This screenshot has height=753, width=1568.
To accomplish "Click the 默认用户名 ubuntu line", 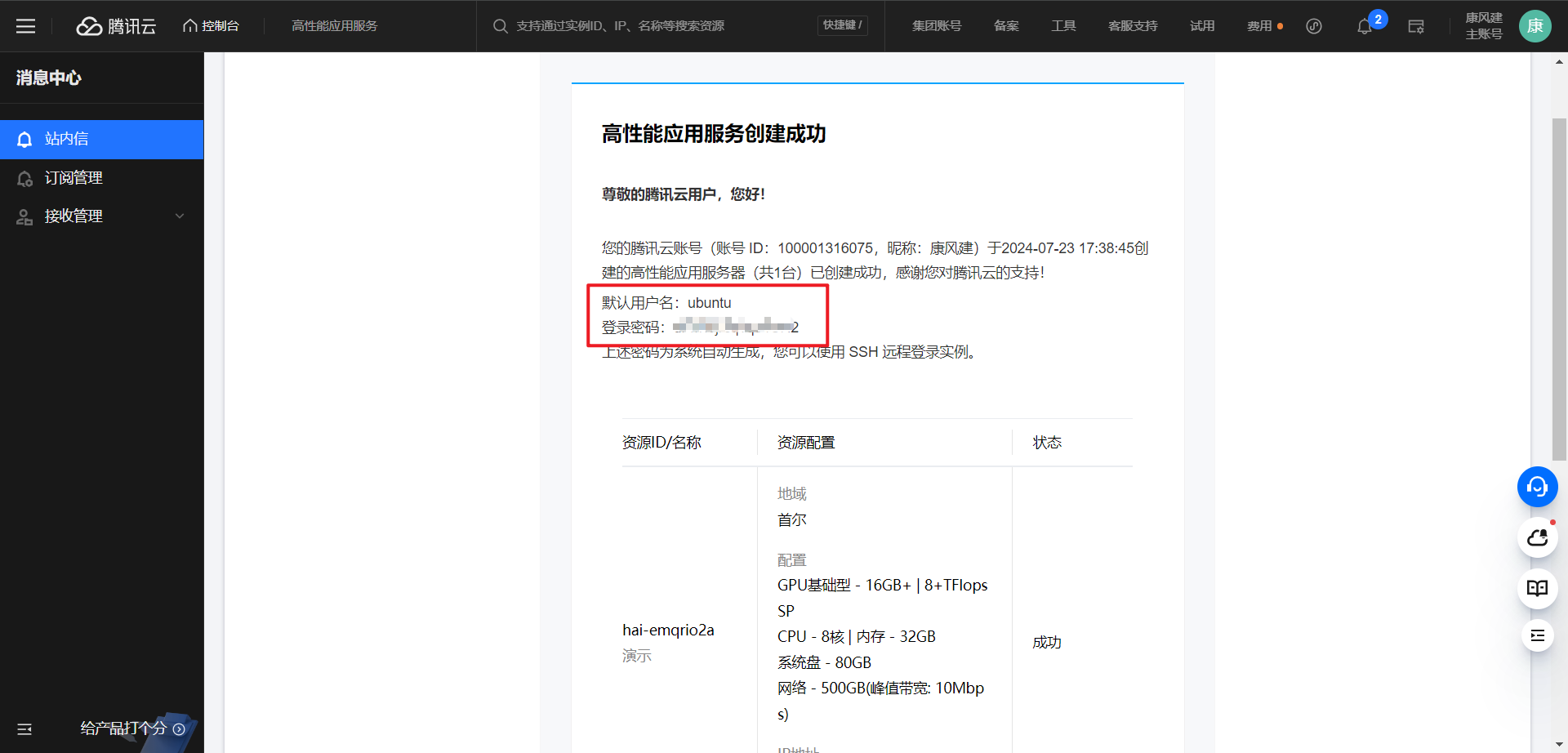I will tap(666, 303).
